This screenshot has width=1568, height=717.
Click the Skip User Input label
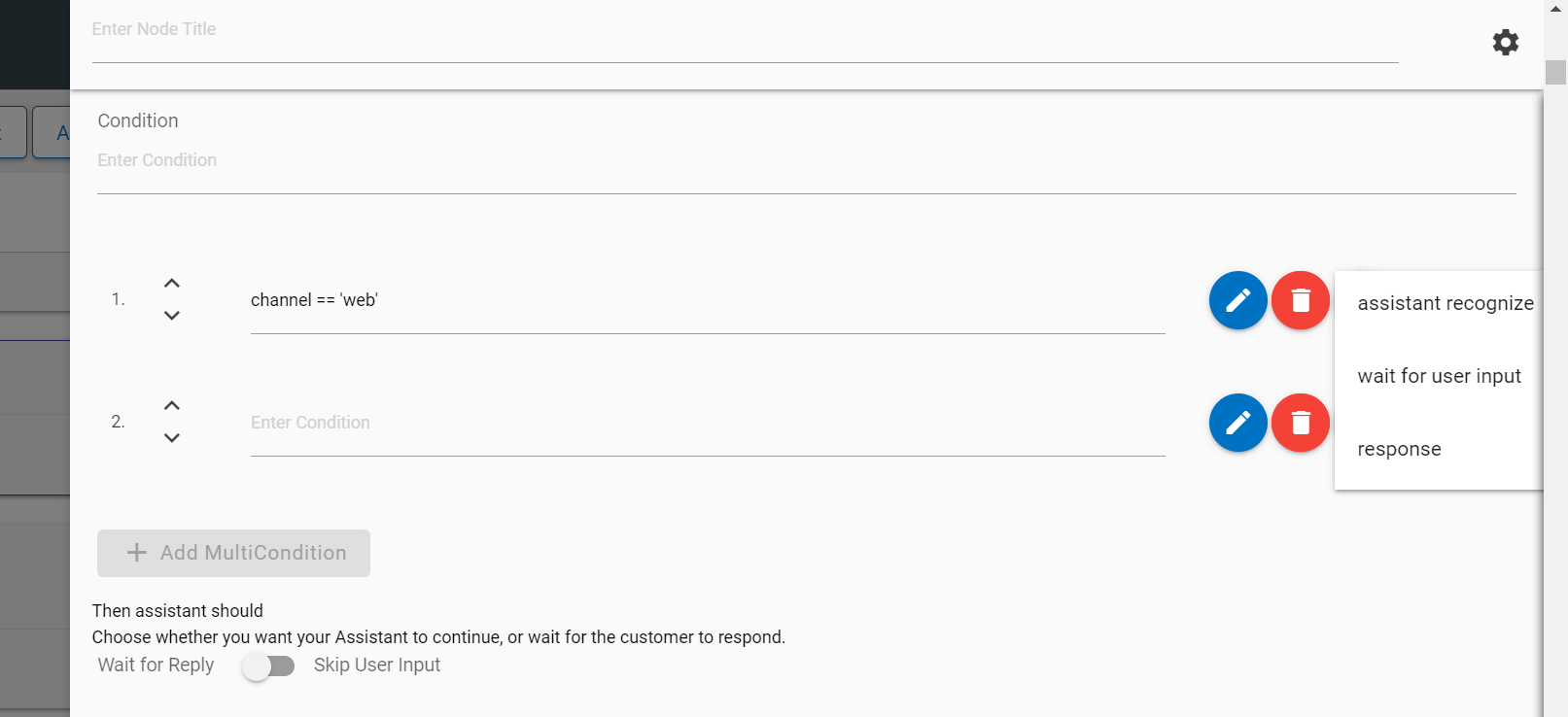point(377,665)
